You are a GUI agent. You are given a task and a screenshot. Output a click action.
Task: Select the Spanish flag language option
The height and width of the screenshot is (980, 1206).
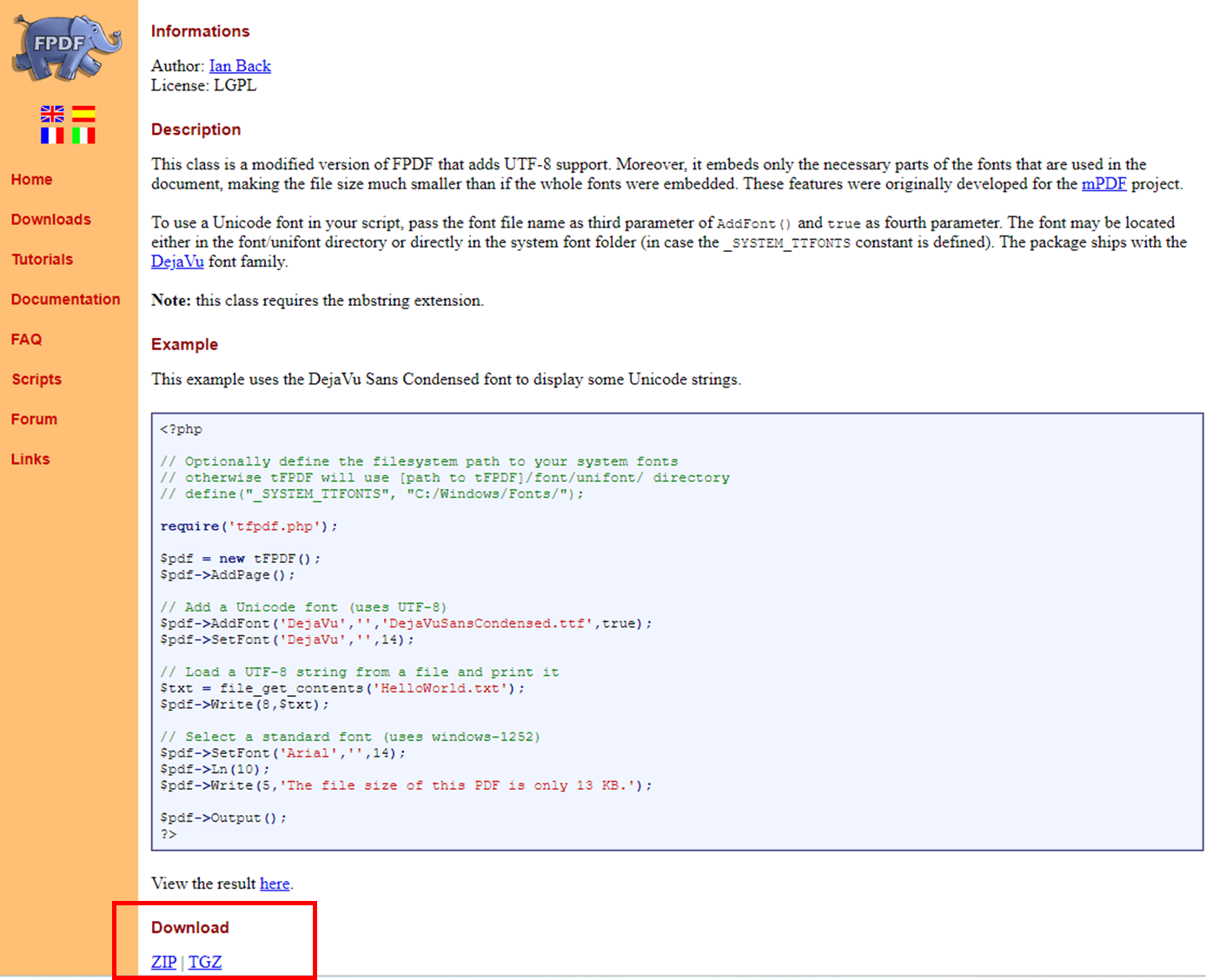point(83,113)
